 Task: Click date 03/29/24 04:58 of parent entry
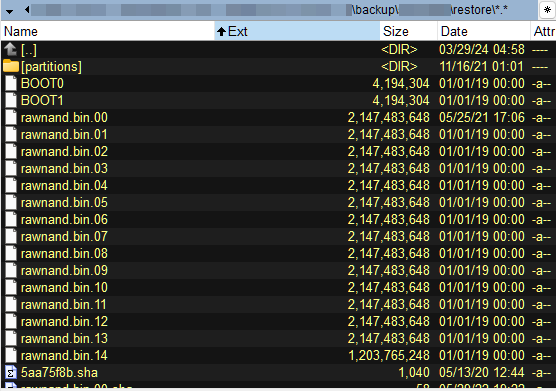pos(482,49)
